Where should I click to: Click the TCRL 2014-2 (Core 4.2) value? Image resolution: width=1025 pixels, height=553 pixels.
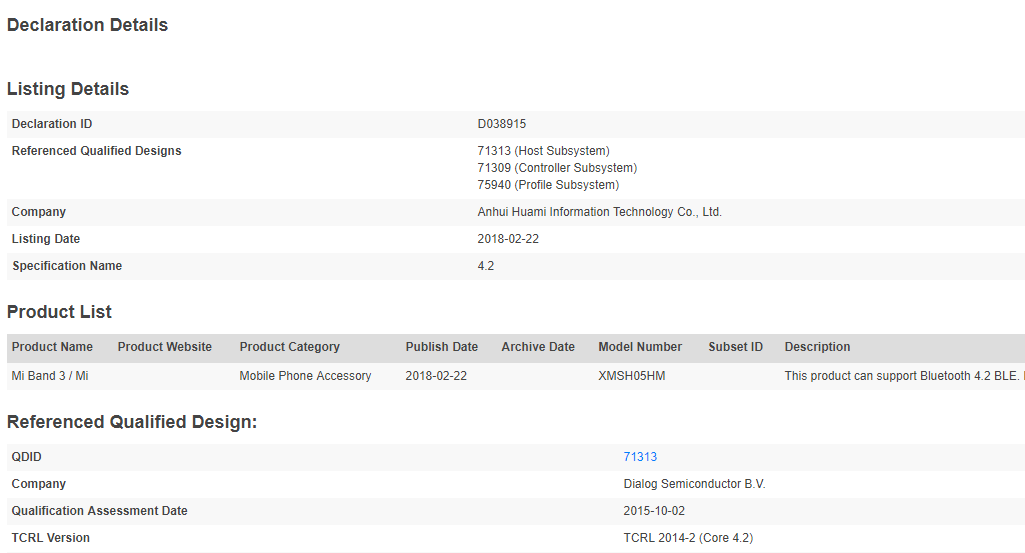tap(688, 538)
